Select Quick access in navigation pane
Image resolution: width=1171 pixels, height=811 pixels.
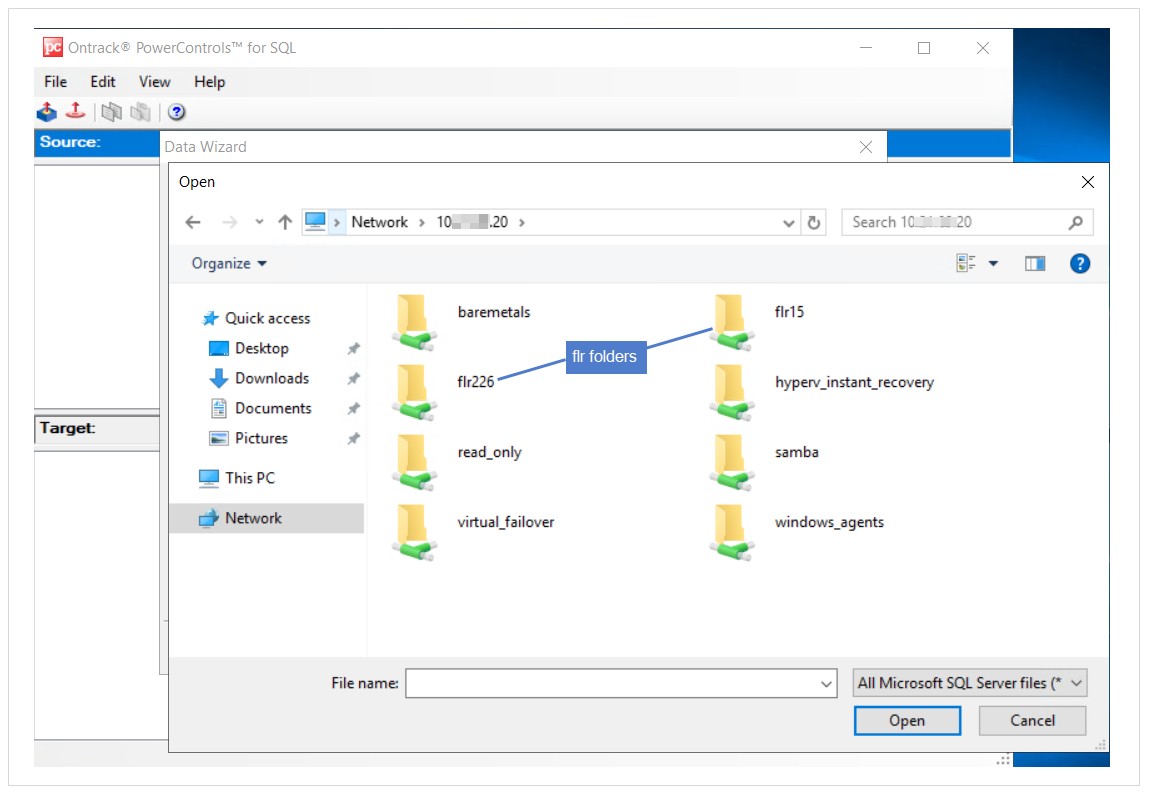click(267, 319)
